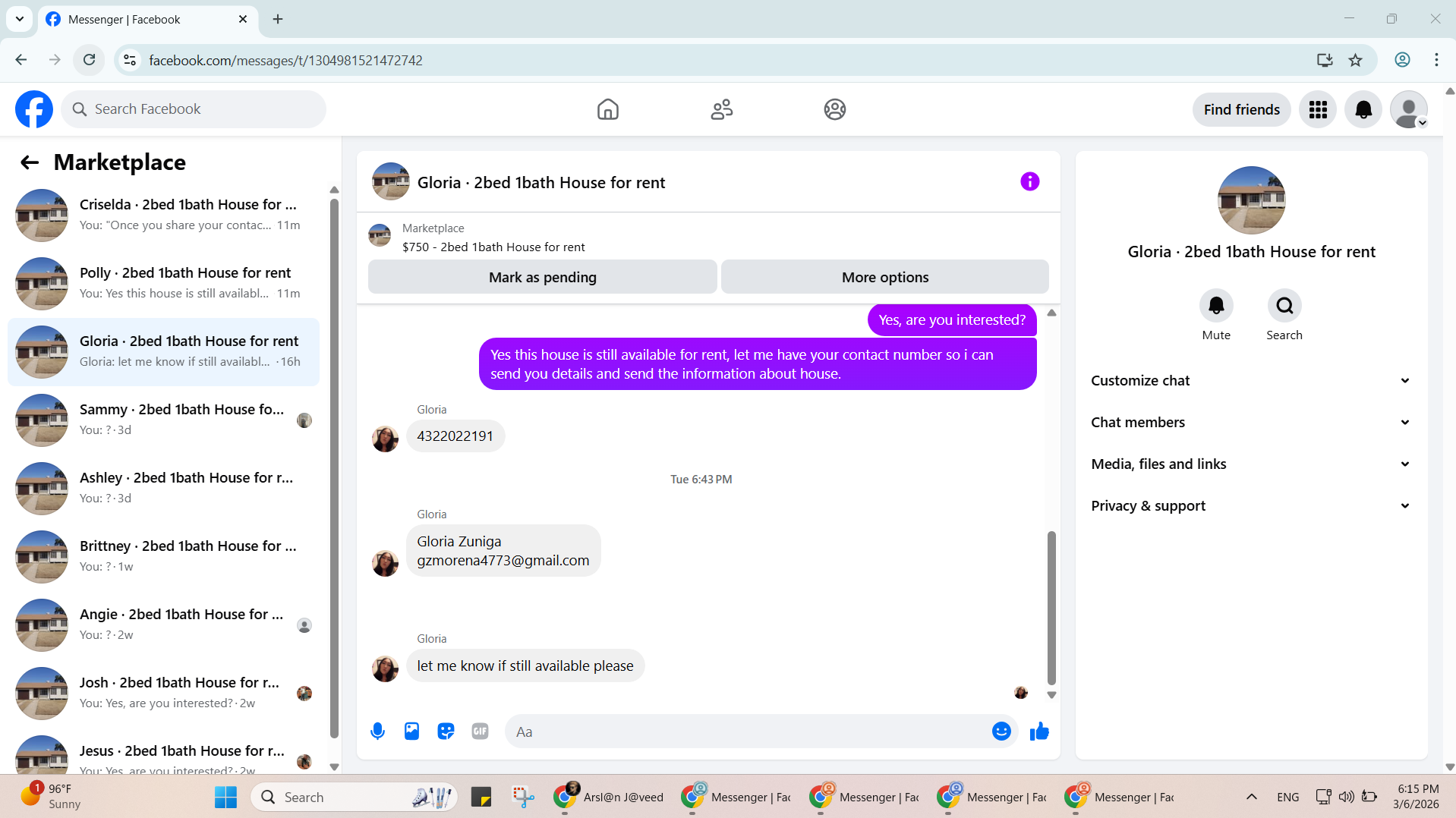Open the tab search dropdown arrow

pos(20,19)
